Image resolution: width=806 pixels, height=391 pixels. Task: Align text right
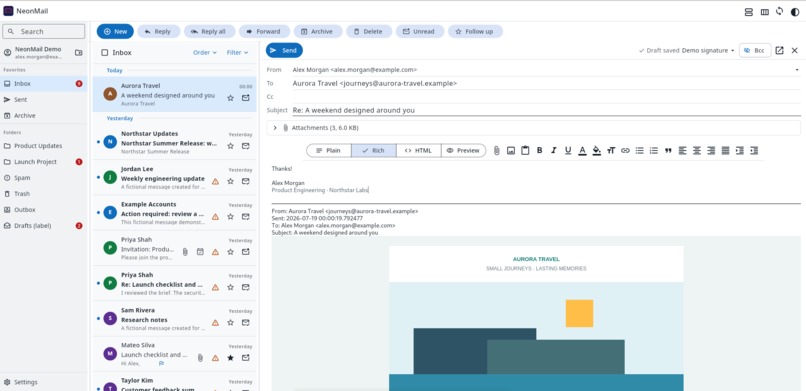tap(711, 151)
